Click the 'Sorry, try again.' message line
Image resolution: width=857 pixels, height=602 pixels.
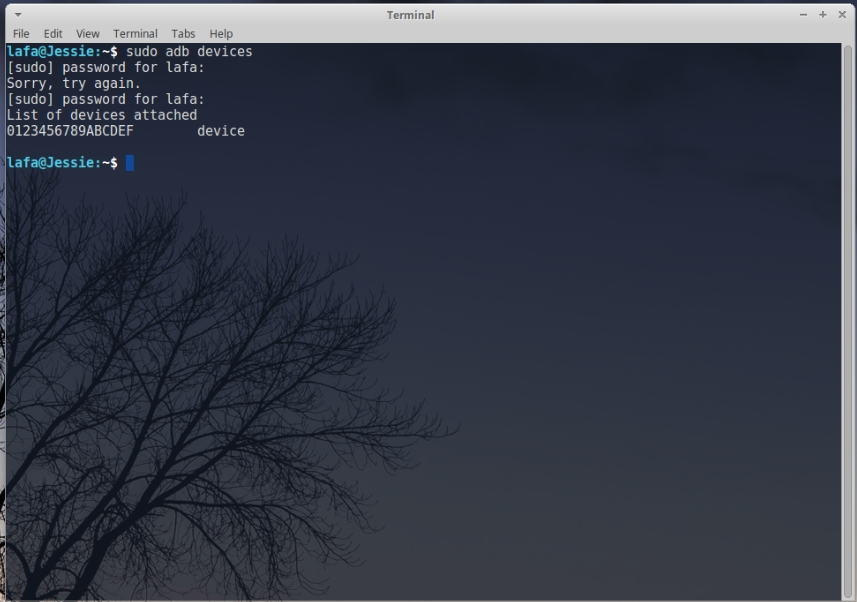point(73,83)
